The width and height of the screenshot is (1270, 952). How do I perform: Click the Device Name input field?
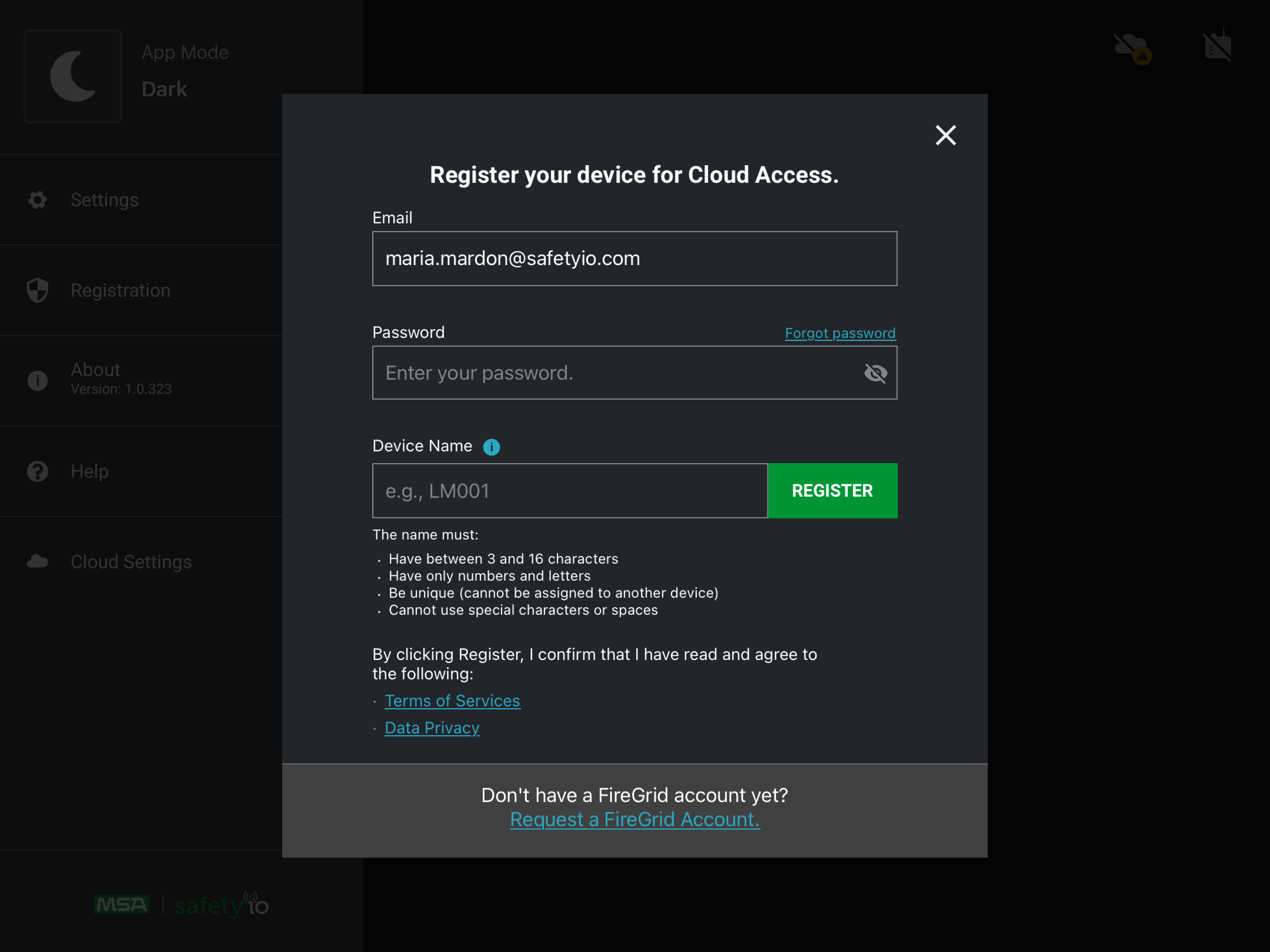[x=570, y=491]
